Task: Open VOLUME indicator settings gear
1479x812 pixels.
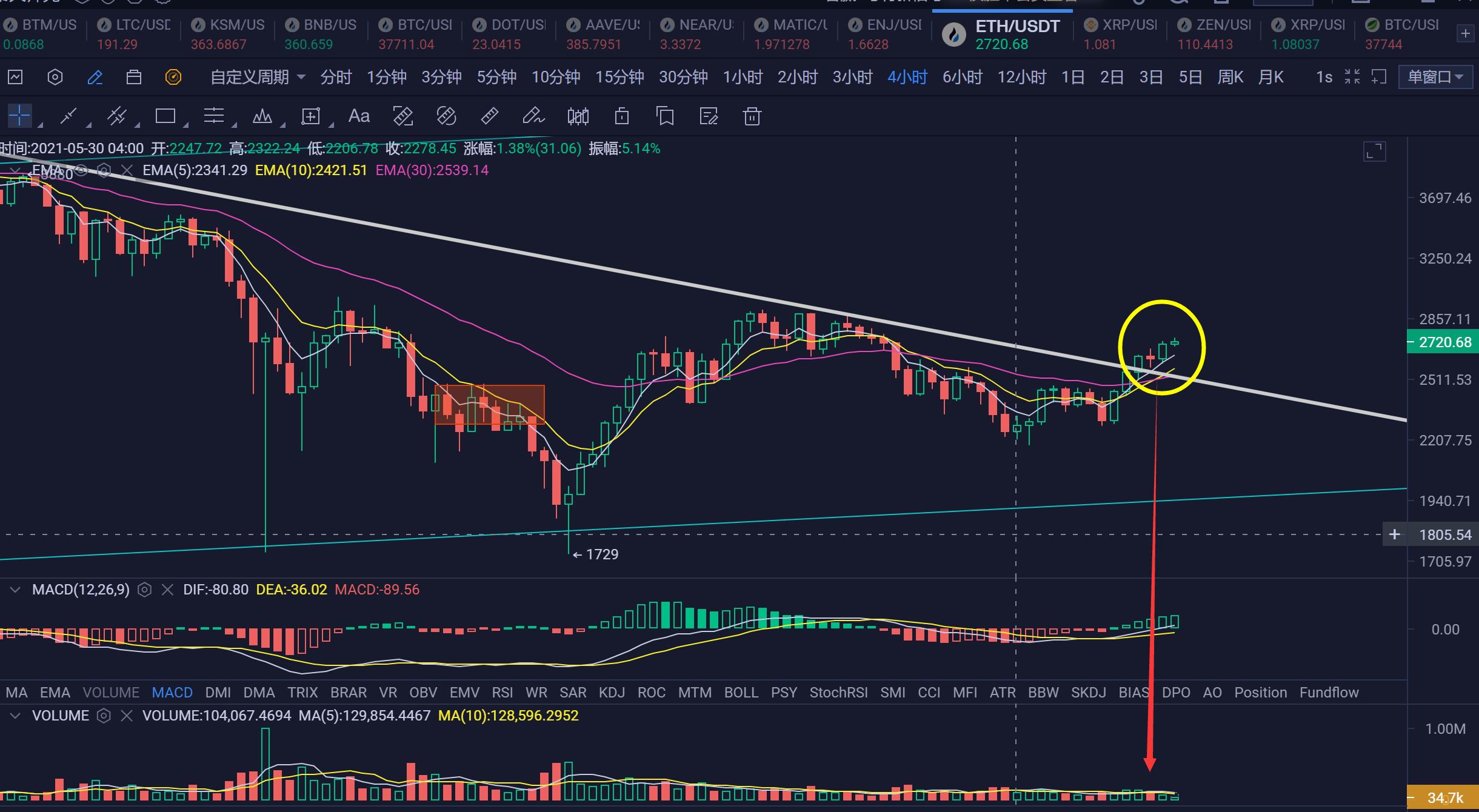Action: point(104,716)
